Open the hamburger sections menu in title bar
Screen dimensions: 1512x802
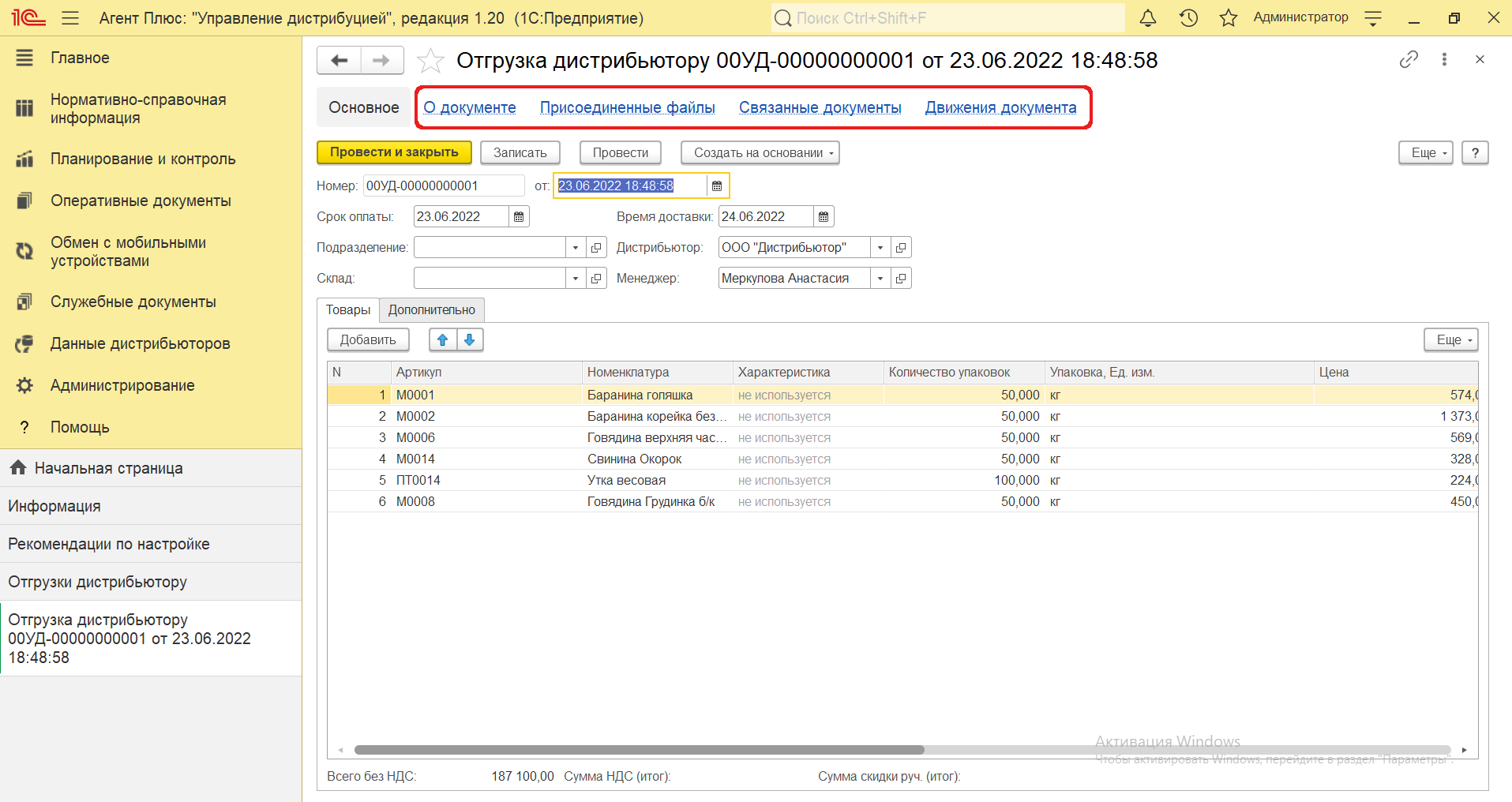pos(70,17)
